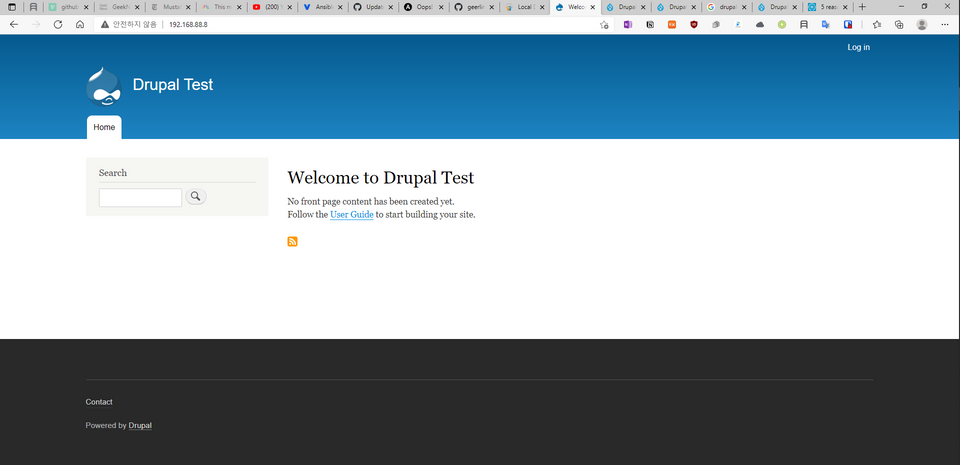The image size is (960, 465).
Task: Click the orange square extension icon
Action: [x=672, y=24]
